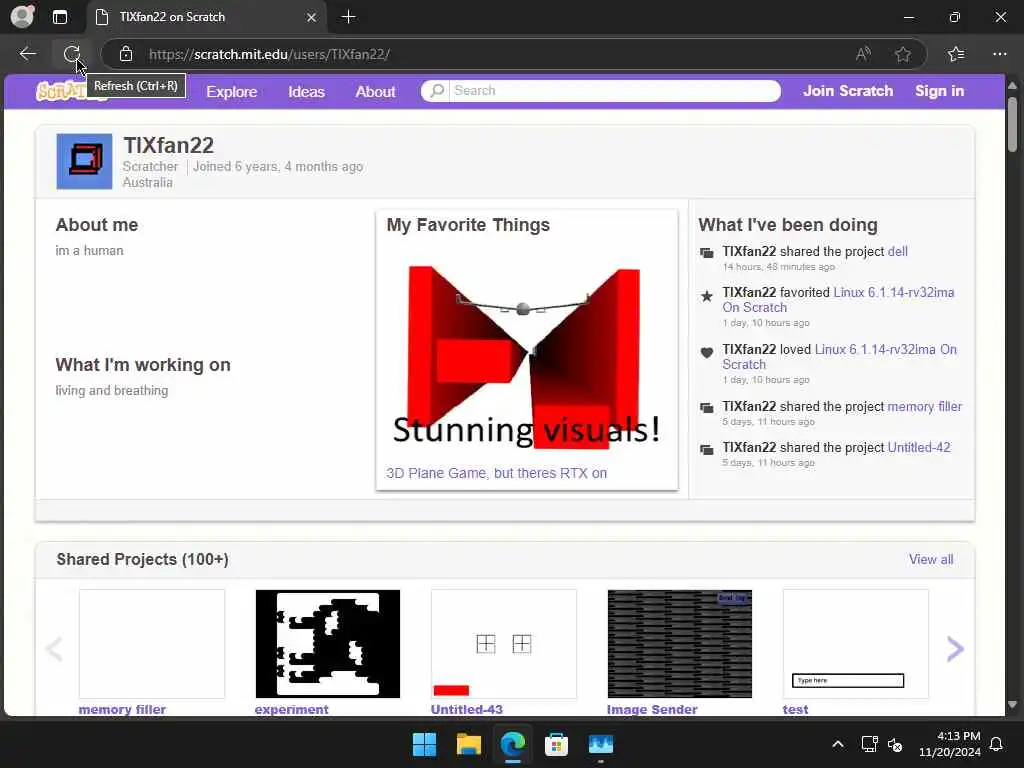The image size is (1024, 768).
Task: Open experiment project thumbnail
Action: click(327, 644)
